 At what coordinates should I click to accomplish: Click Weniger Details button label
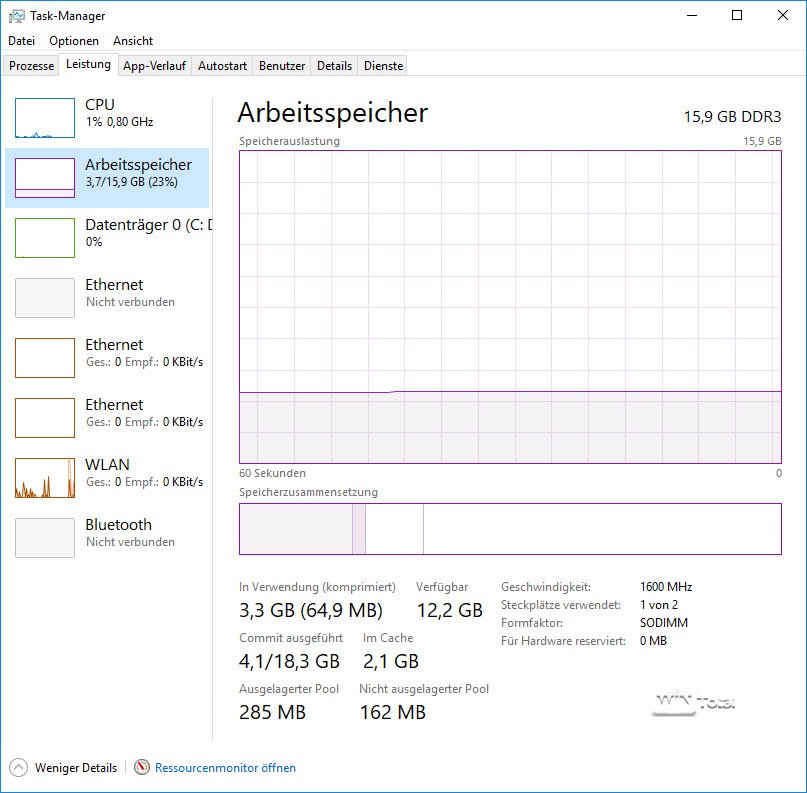click(76, 768)
